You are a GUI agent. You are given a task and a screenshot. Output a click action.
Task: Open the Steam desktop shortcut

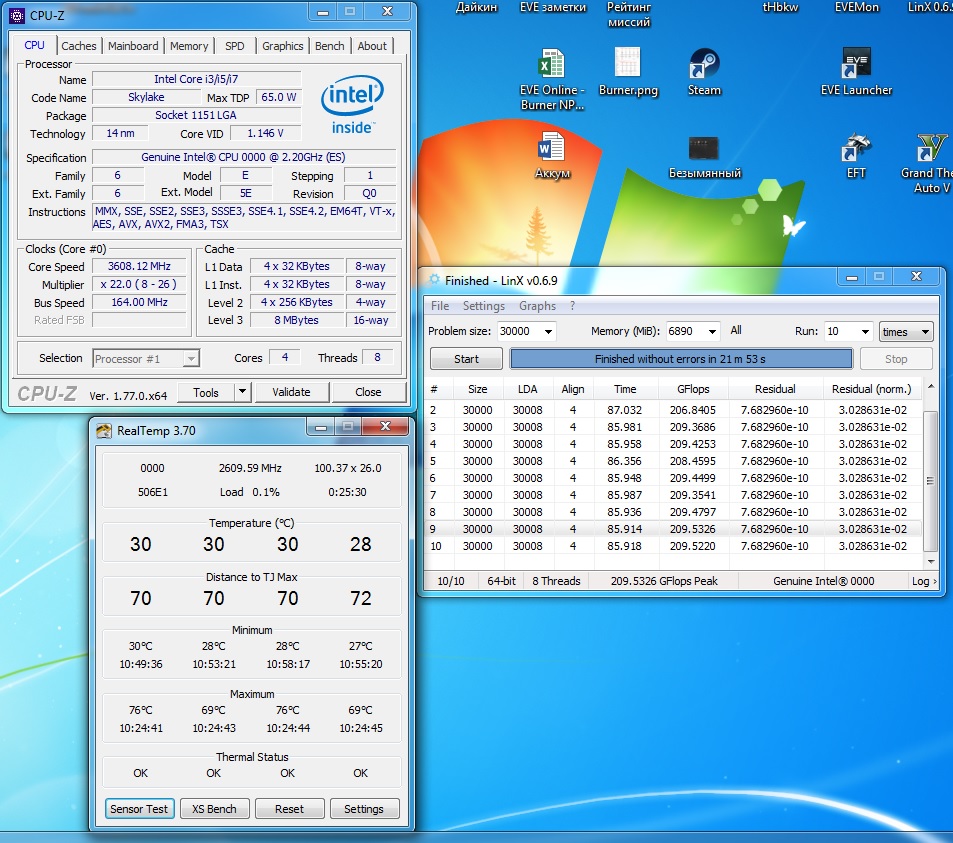click(704, 66)
